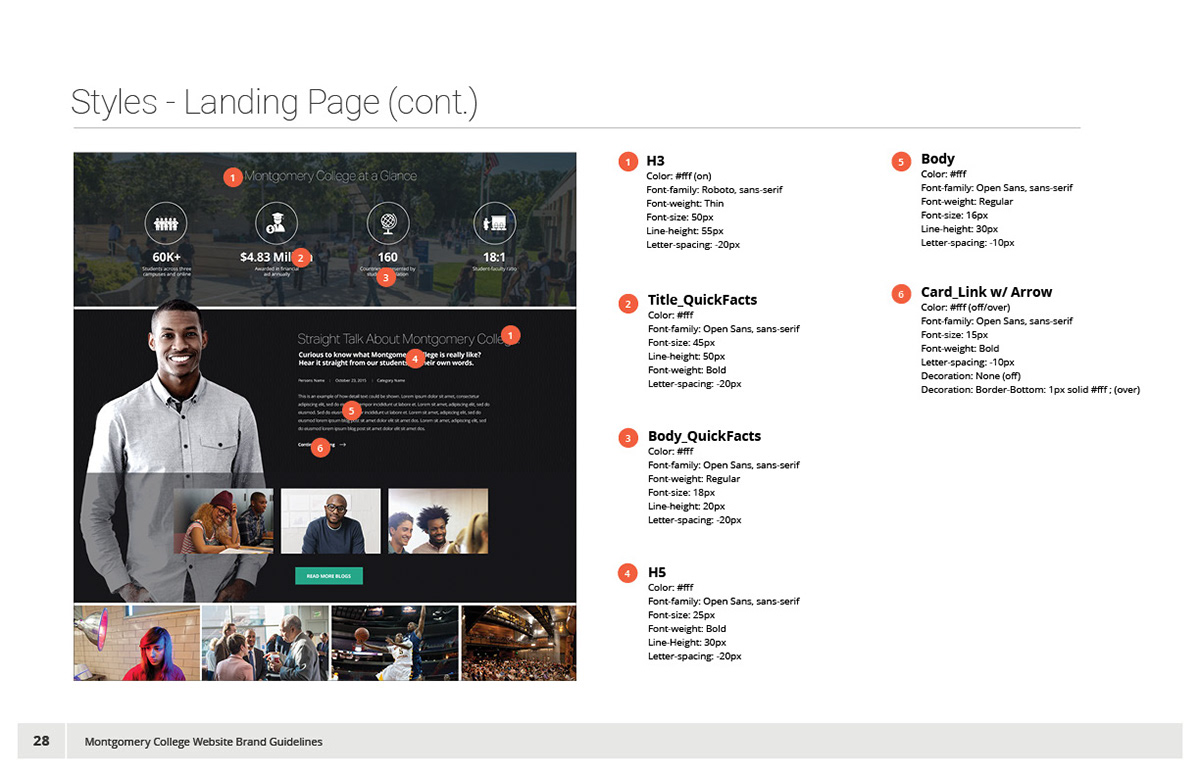The image size is (1200, 776).
Task: Click 'Decoration: None (off)' line
Action: [967, 376]
